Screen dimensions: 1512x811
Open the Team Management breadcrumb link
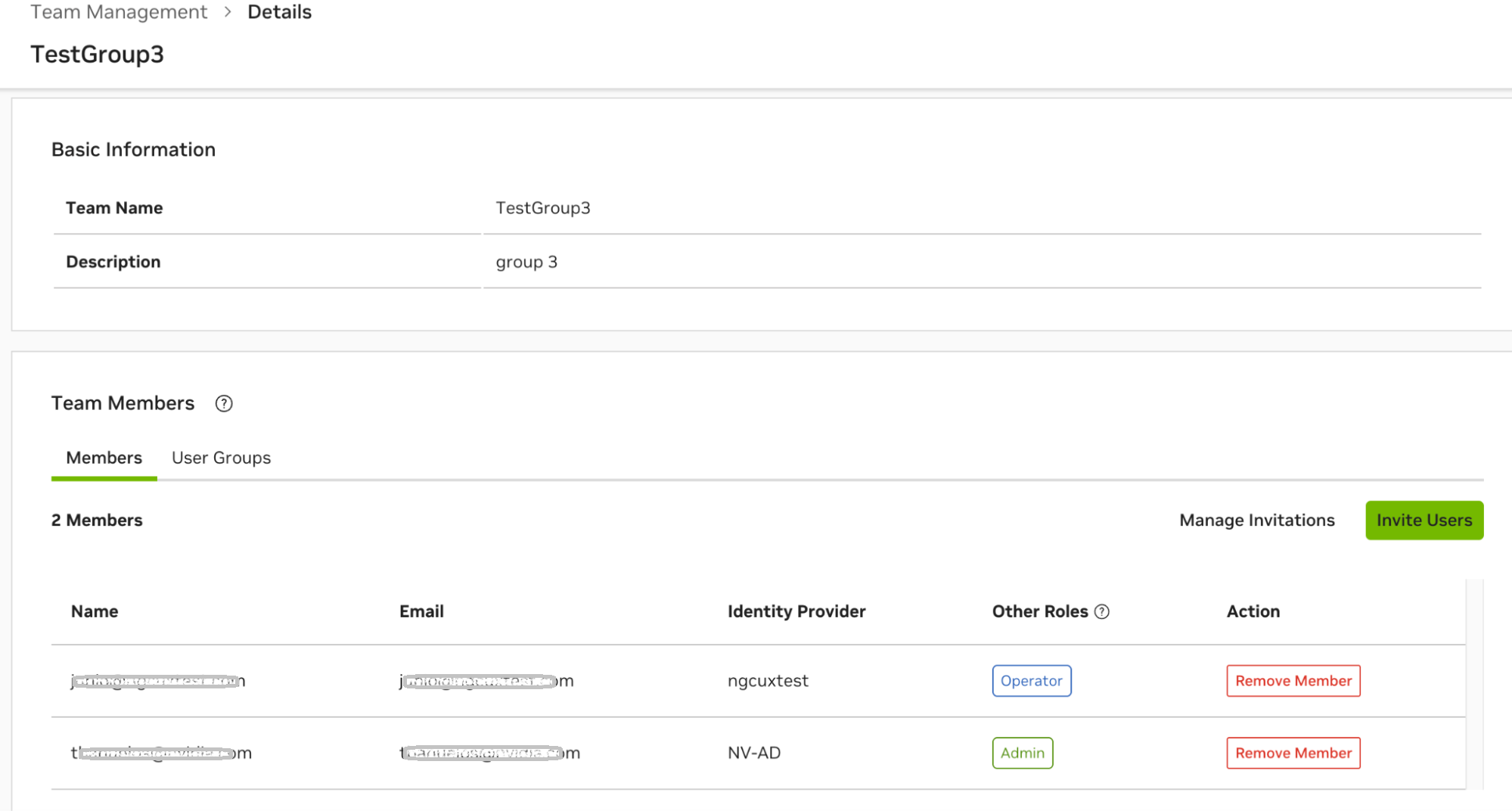(x=118, y=11)
